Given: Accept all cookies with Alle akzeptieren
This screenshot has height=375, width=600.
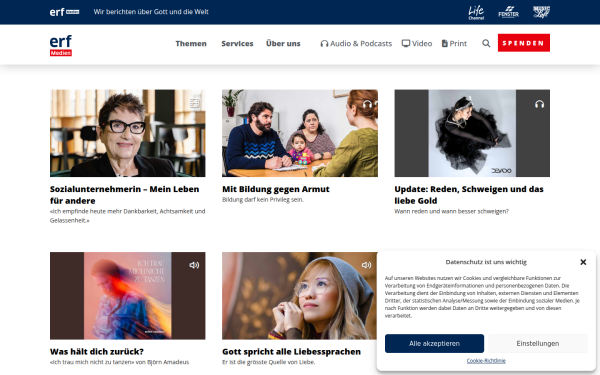Looking at the screenshot, I should (x=434, y=344).
